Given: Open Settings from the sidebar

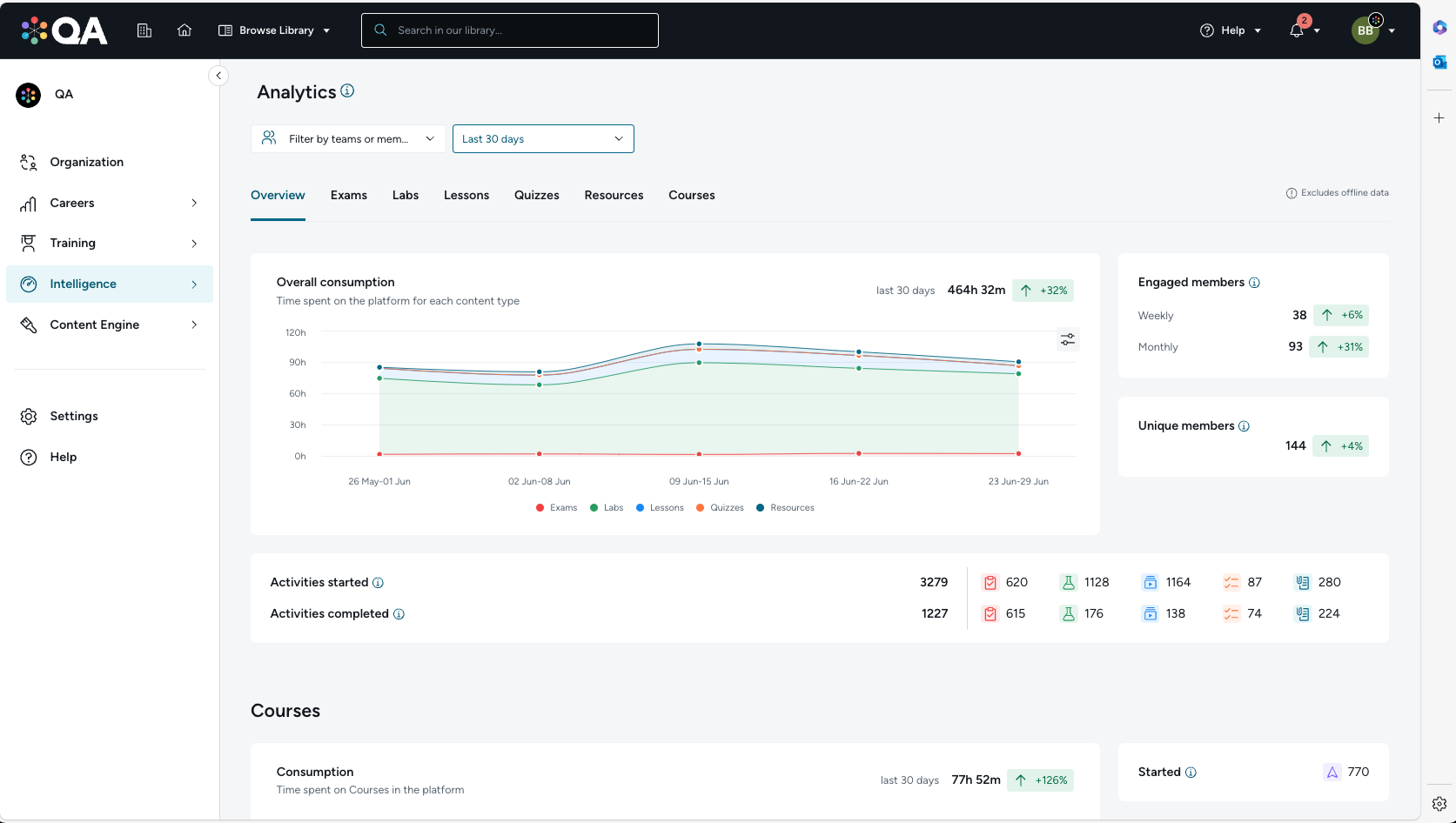Looking at the screenshot, I should tap(73, 416).
